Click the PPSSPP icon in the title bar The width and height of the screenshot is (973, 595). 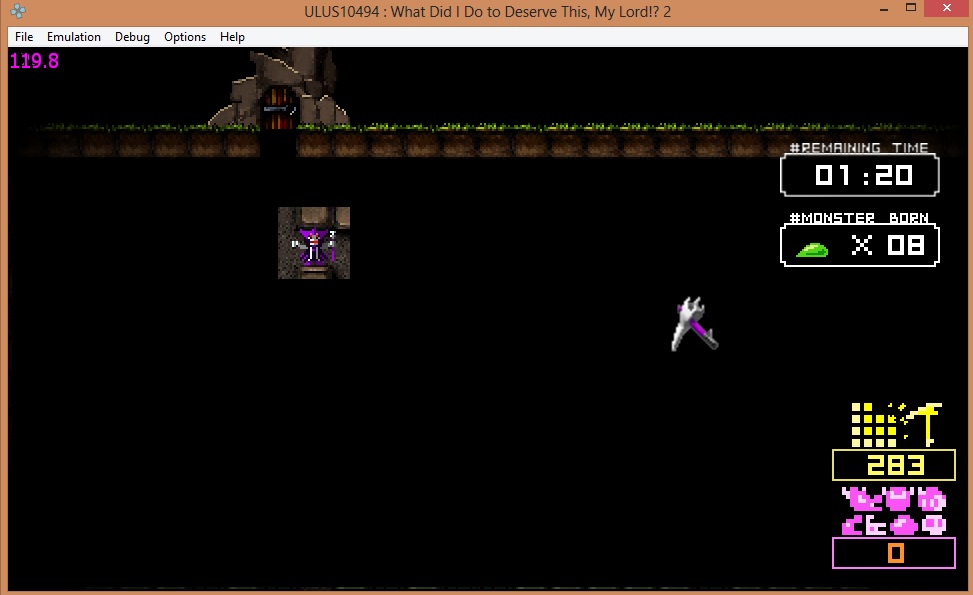[x=18, y=12]
